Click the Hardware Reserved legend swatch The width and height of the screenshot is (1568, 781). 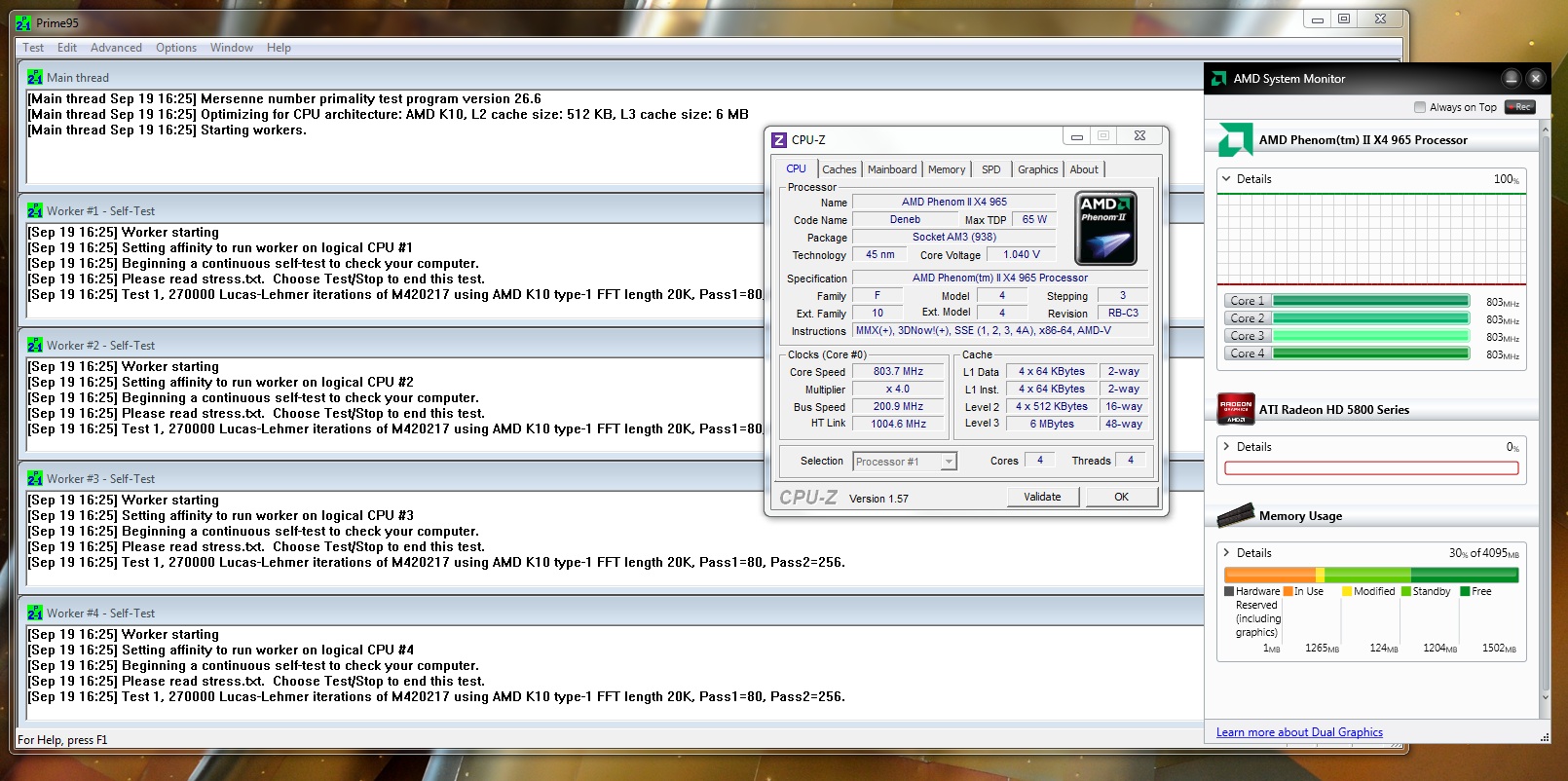[x=1229, y=591]
